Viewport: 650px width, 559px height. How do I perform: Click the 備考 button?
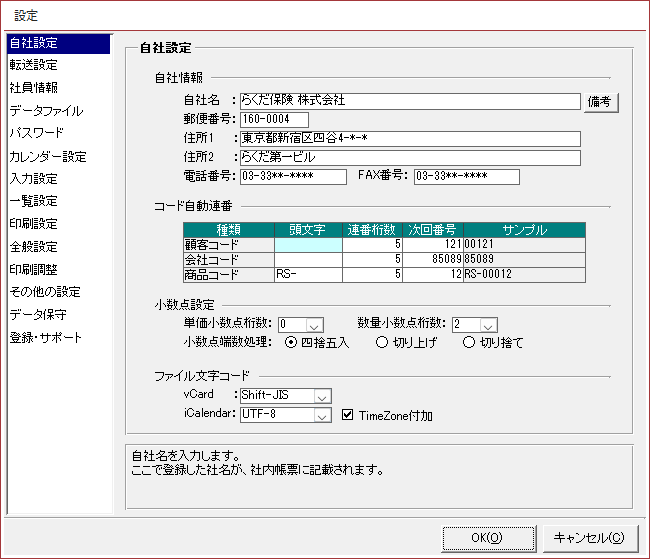point(600,101)
